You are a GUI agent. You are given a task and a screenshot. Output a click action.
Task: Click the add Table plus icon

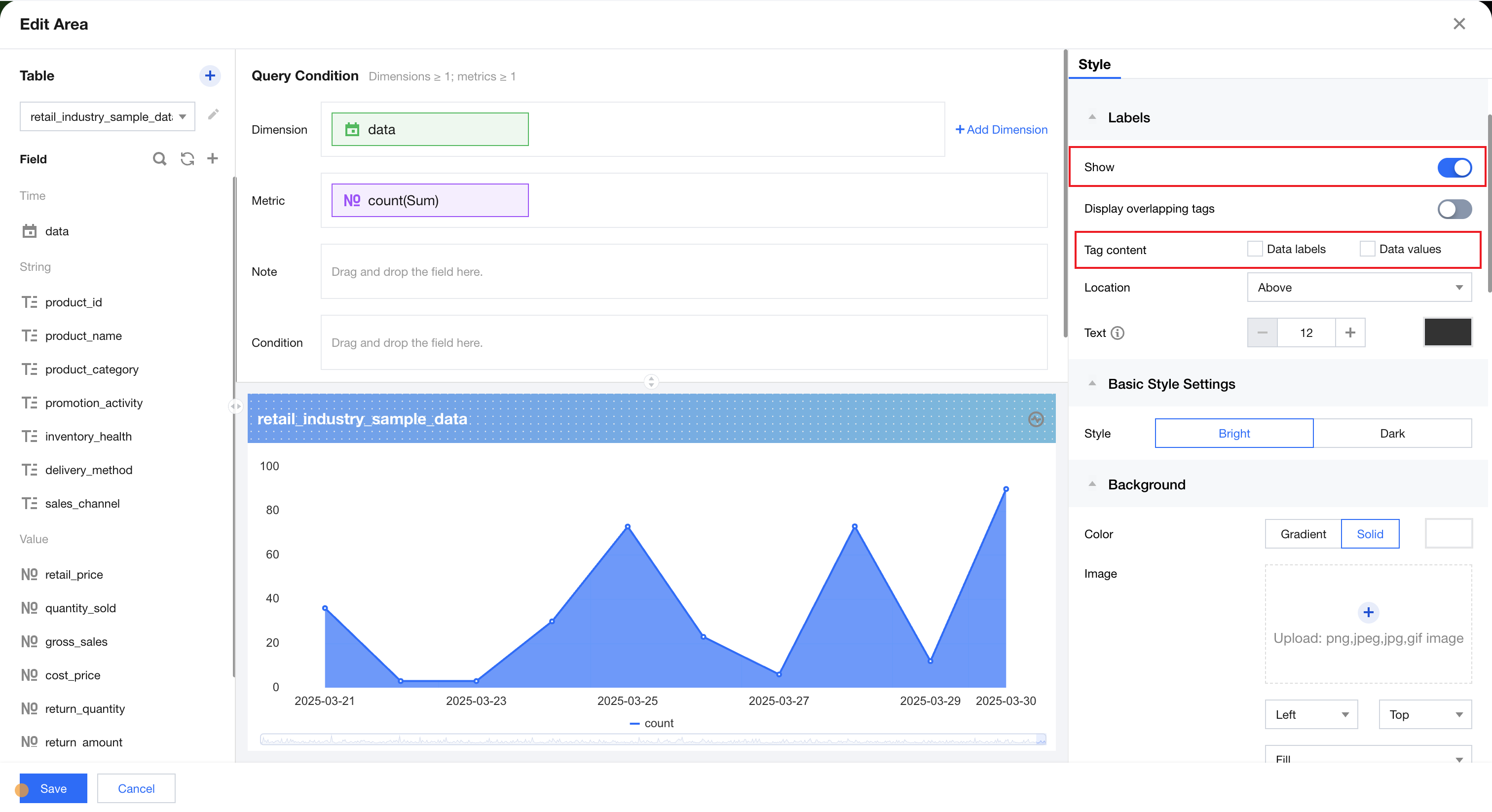210,76
